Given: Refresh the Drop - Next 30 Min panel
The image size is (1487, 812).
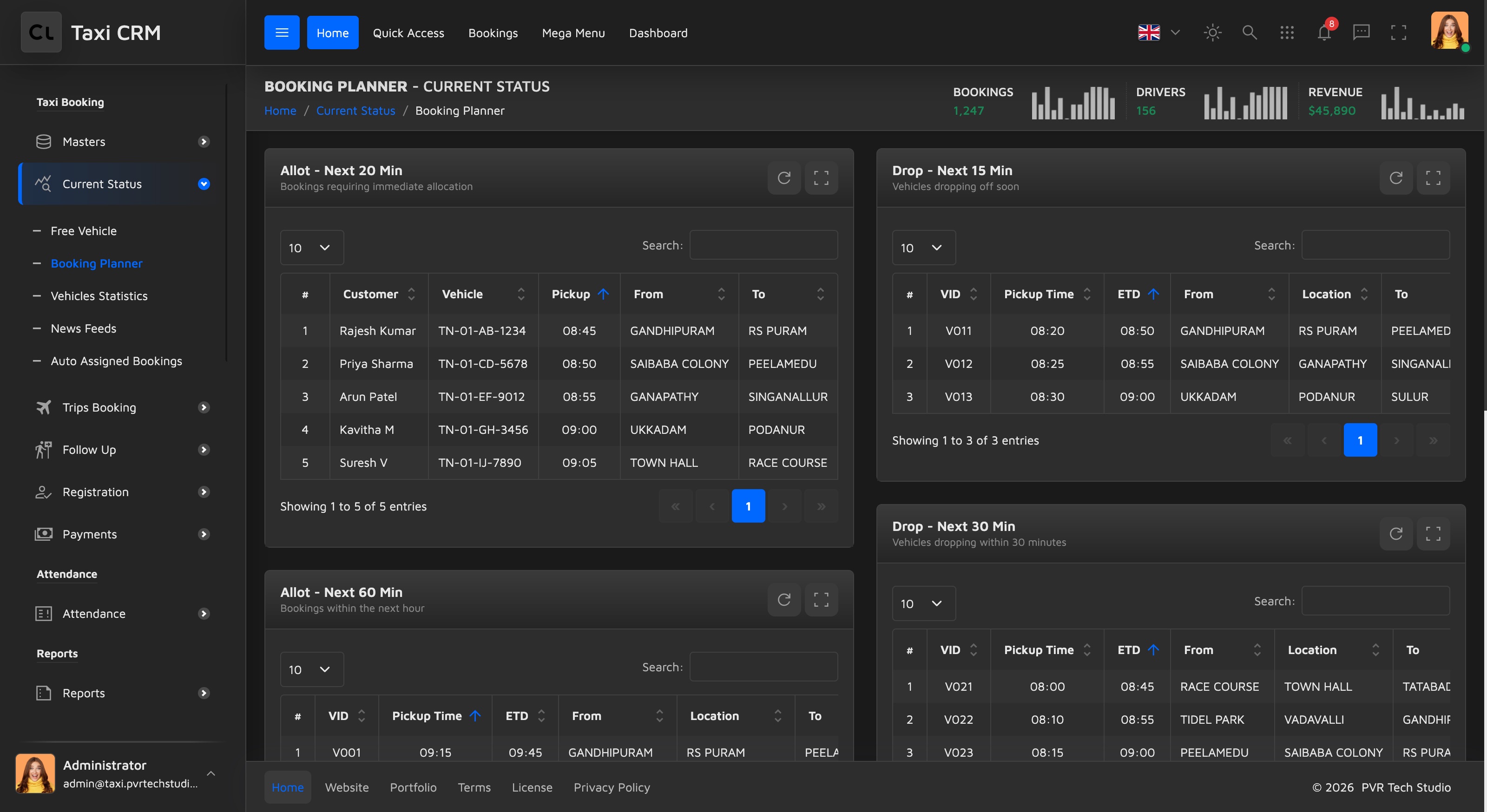Looking at the screenshot, I should 1396,534.
